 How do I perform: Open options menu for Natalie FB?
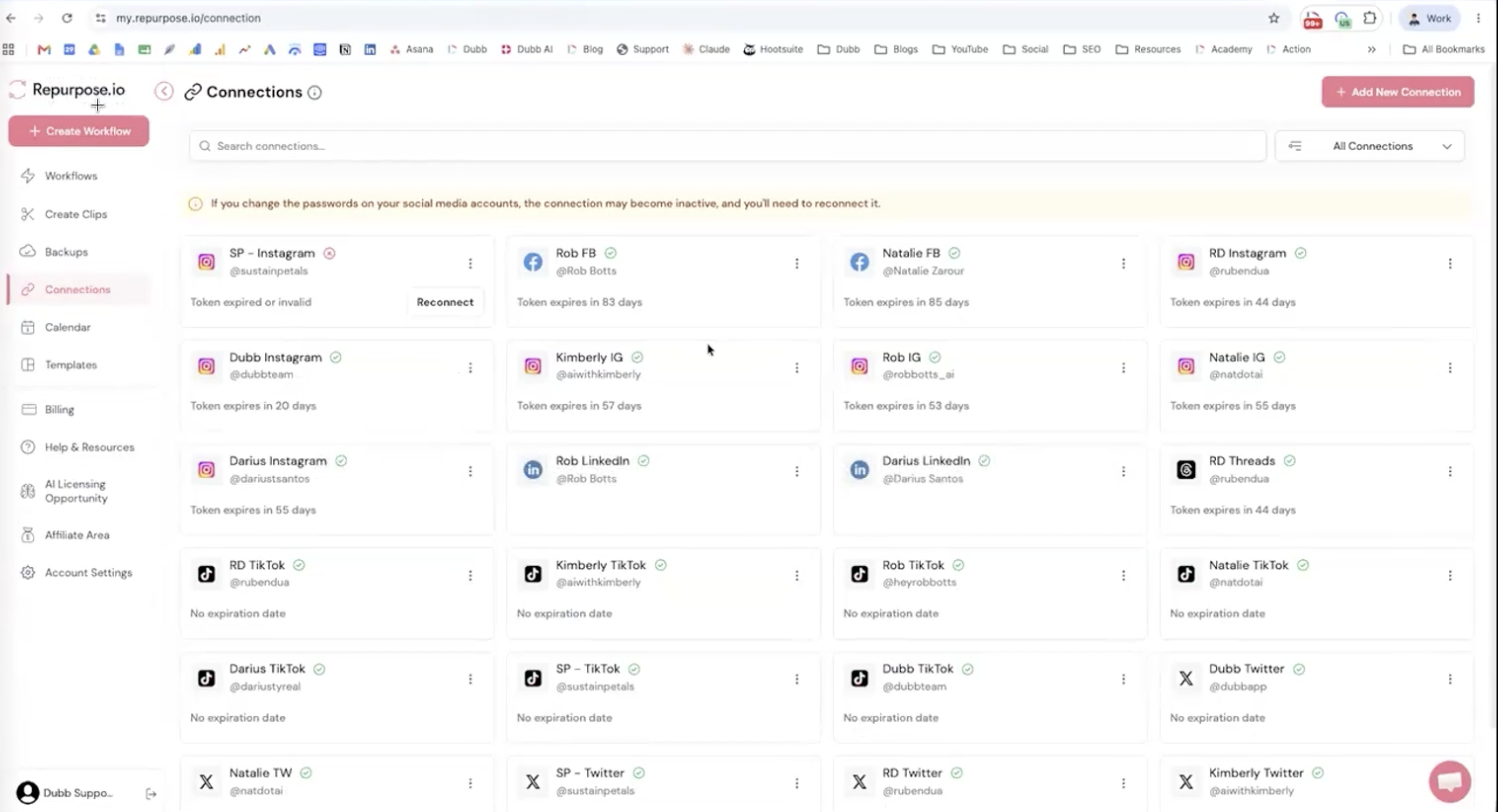pyautogui.click(x=1123, y=264)
